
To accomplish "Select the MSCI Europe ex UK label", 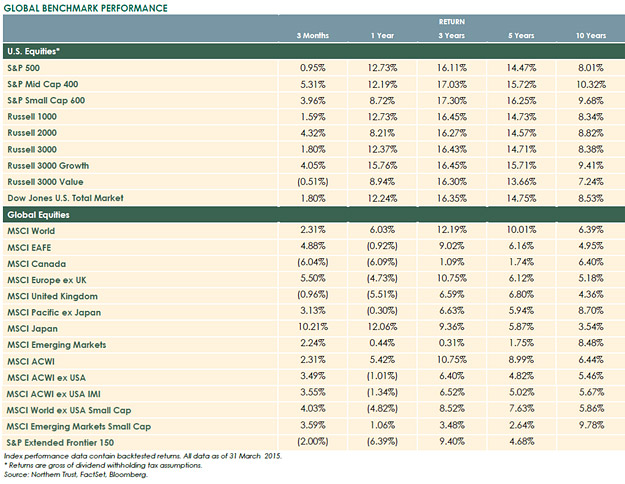I will [x=47, y=280].
